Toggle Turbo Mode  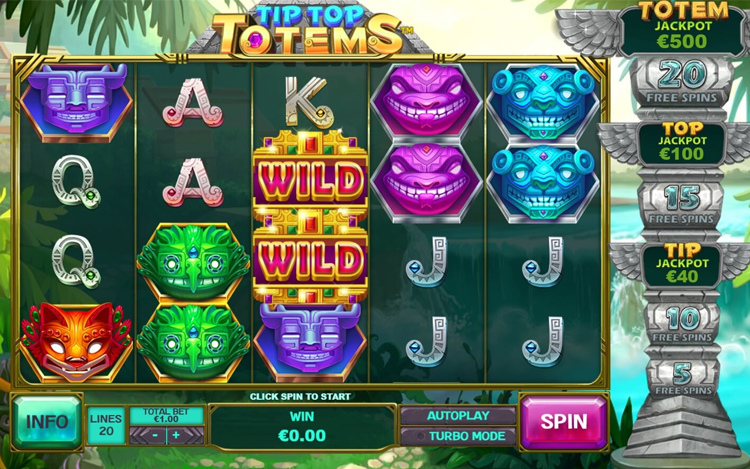coord(458,436)
